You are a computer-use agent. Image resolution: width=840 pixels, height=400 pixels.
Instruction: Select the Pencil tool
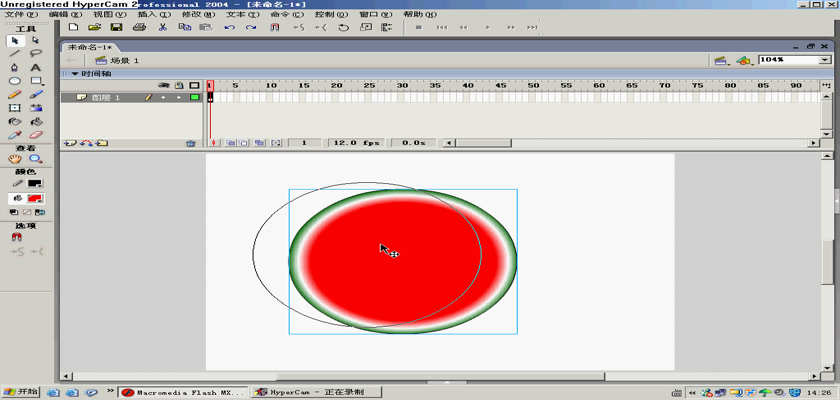coord(15,94)
